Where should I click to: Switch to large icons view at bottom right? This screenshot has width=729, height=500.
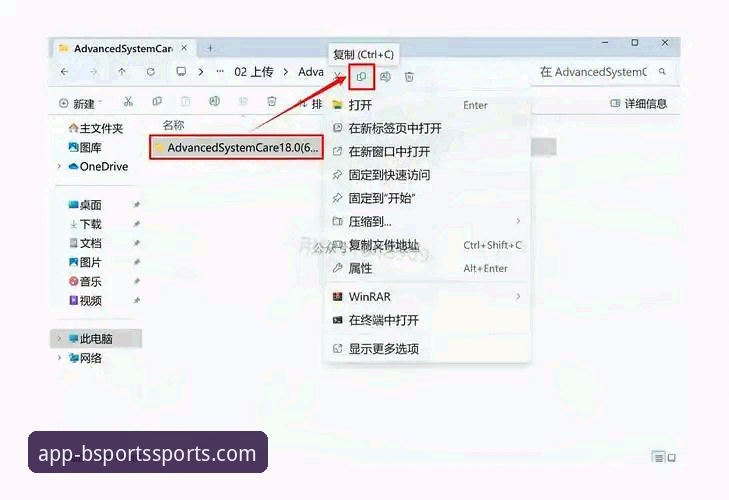click(672, 458)
